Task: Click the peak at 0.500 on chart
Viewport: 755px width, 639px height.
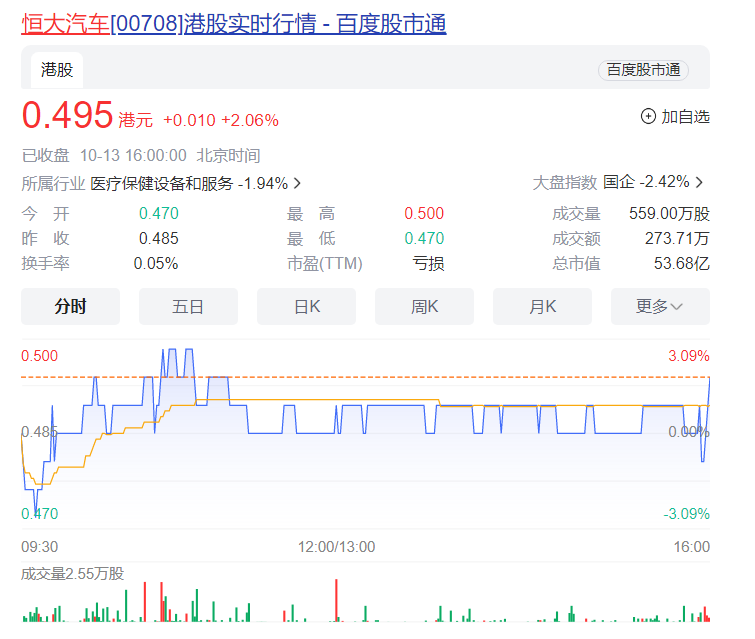Action: [x=168, y=351]
